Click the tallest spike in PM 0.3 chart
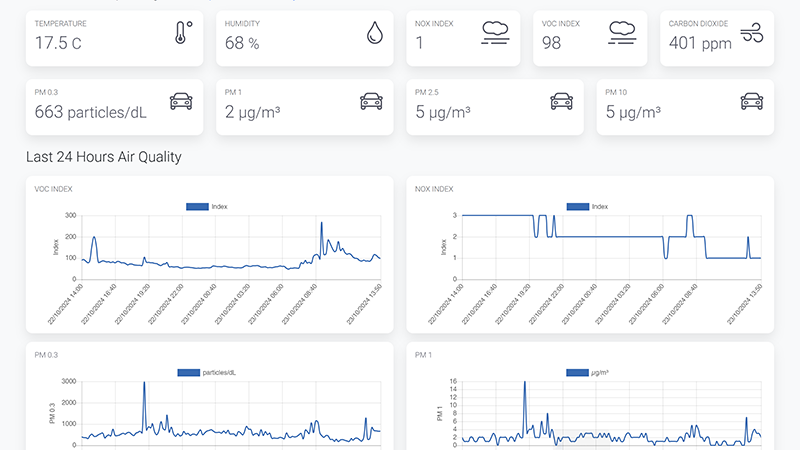This screenshot has height=450, width=800. (144, 383)
